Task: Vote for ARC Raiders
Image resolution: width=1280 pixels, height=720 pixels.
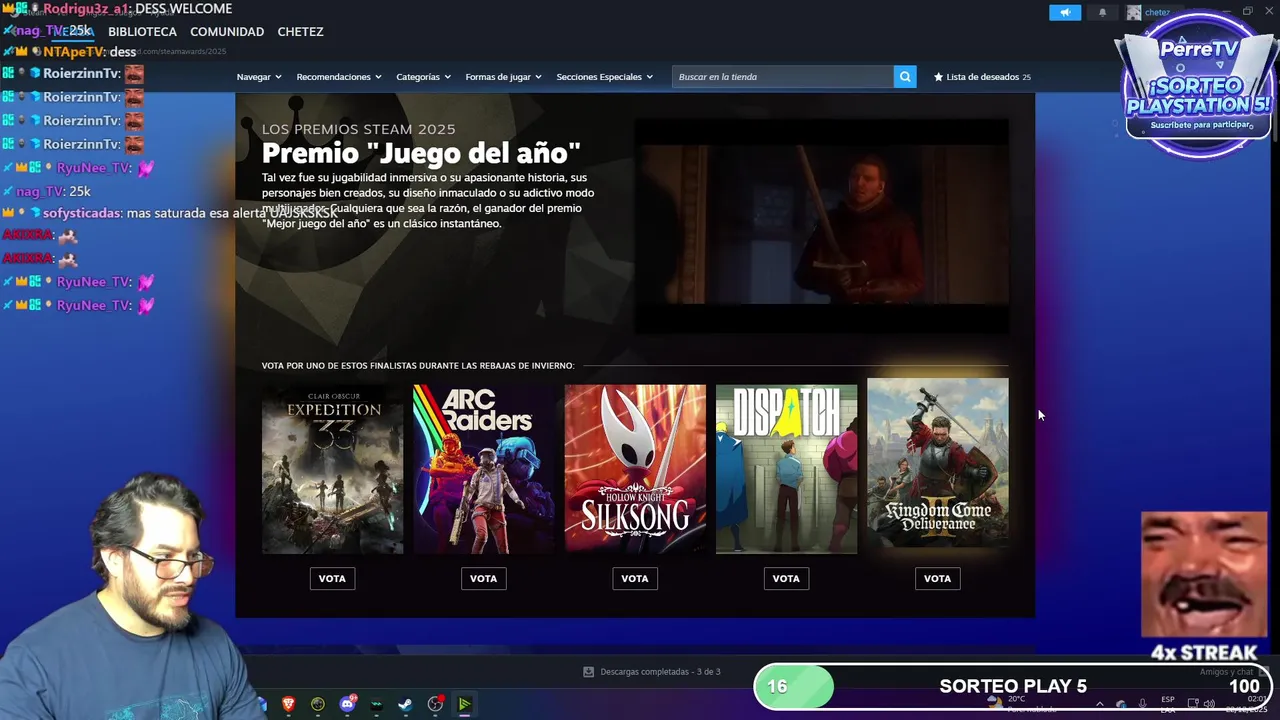Action: pyautogui.click(x=483, y=578)
